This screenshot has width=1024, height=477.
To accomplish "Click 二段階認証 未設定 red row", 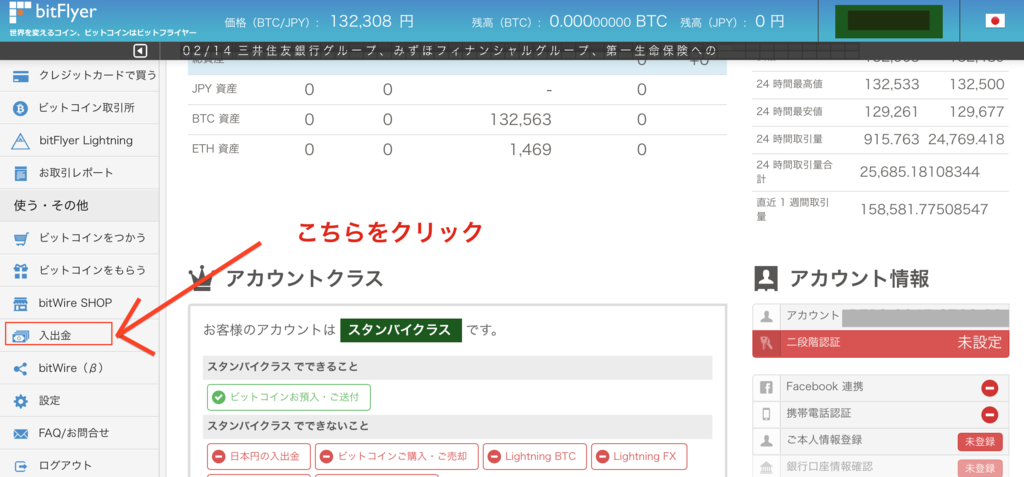I will pos(880,343).
